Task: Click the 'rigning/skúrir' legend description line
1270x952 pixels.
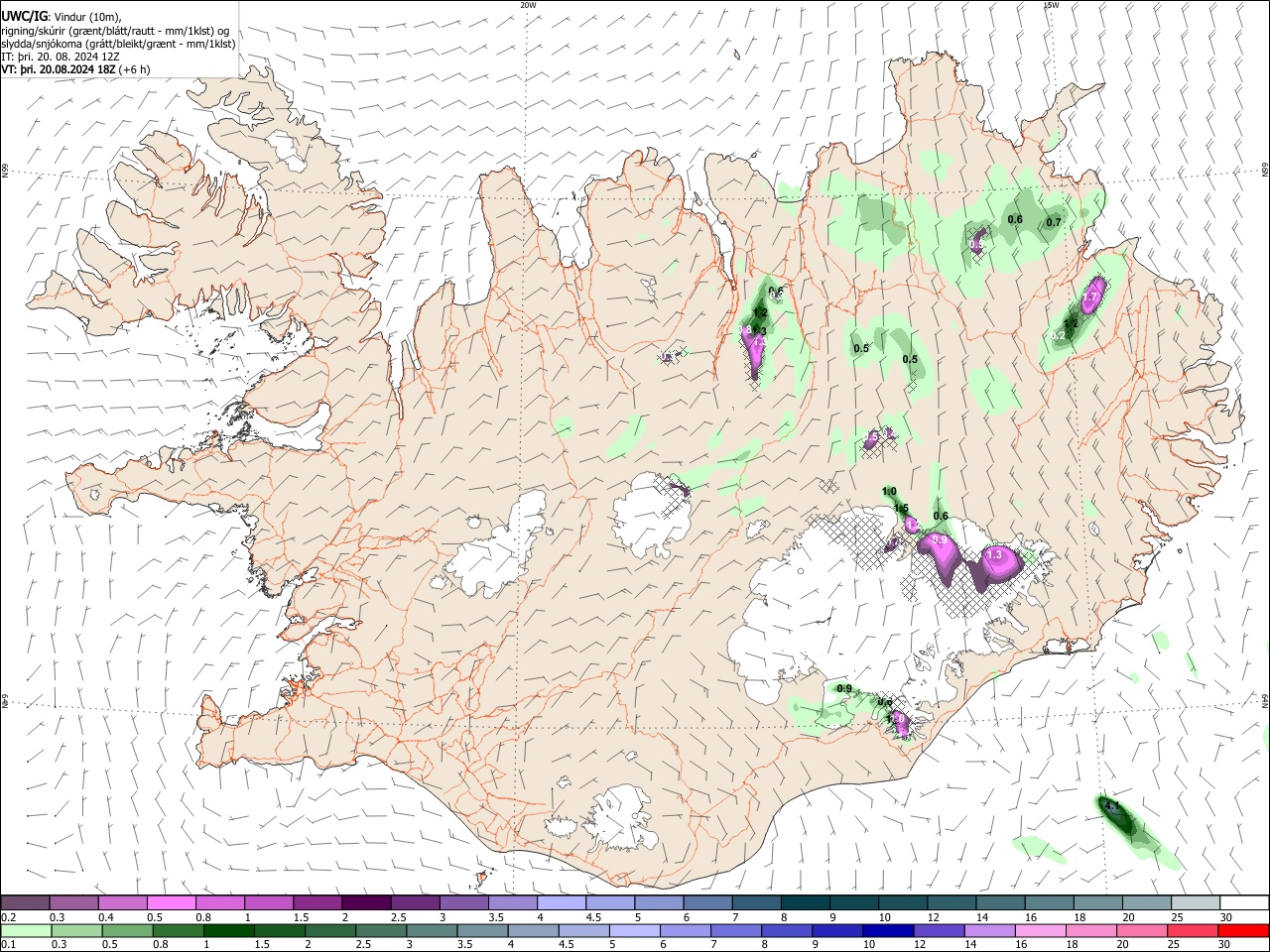Action: coord(115,30)
